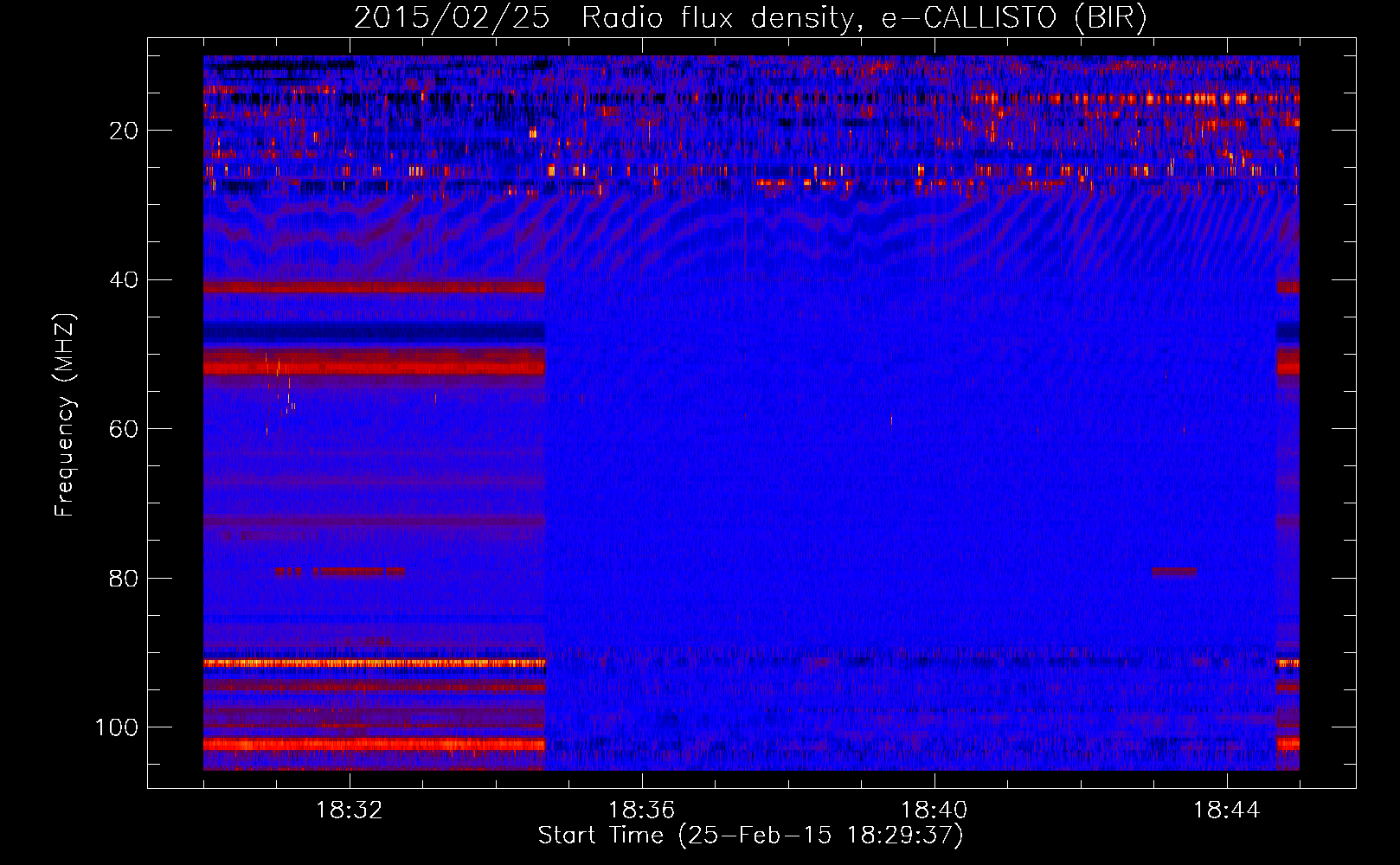Click the "Start Time (25-Feb-15 18:29:37)" label
Viewport: 1400px width, 865px height.
tap(750, 836)
